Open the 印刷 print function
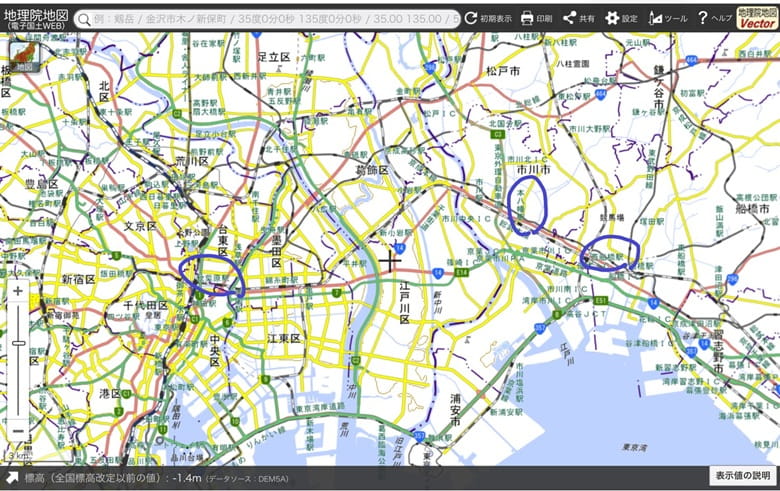Image resolution: width=780 pixels, height=491 pixels. 536,17
